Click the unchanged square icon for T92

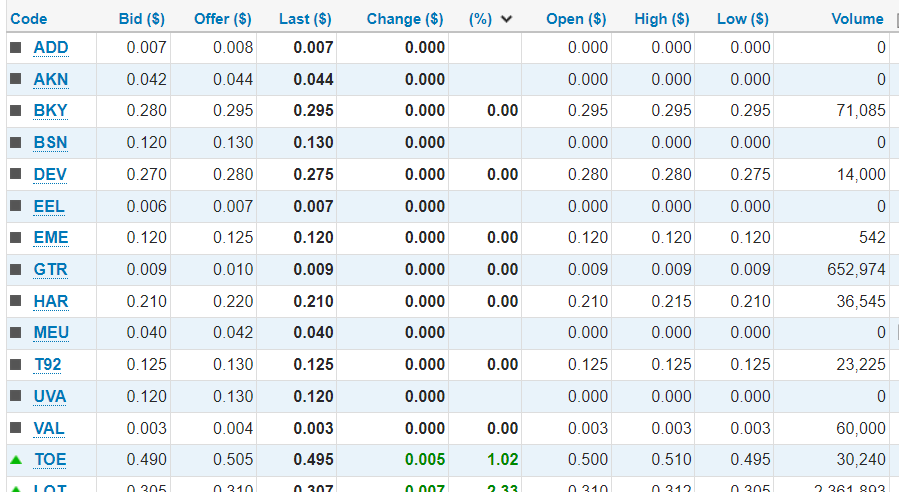point(15,364)
